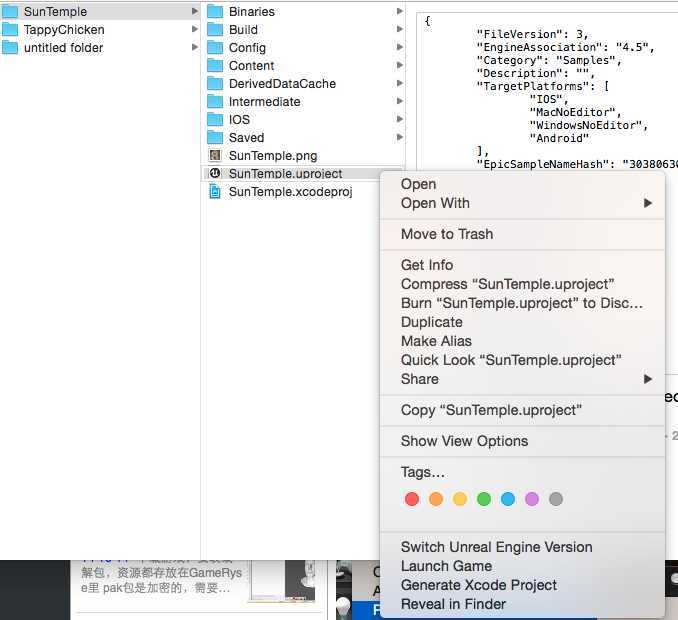Screen dimensions: 678x620
Task: Expand the TappyChicken folder arrow
Action: tap(195, 29)
